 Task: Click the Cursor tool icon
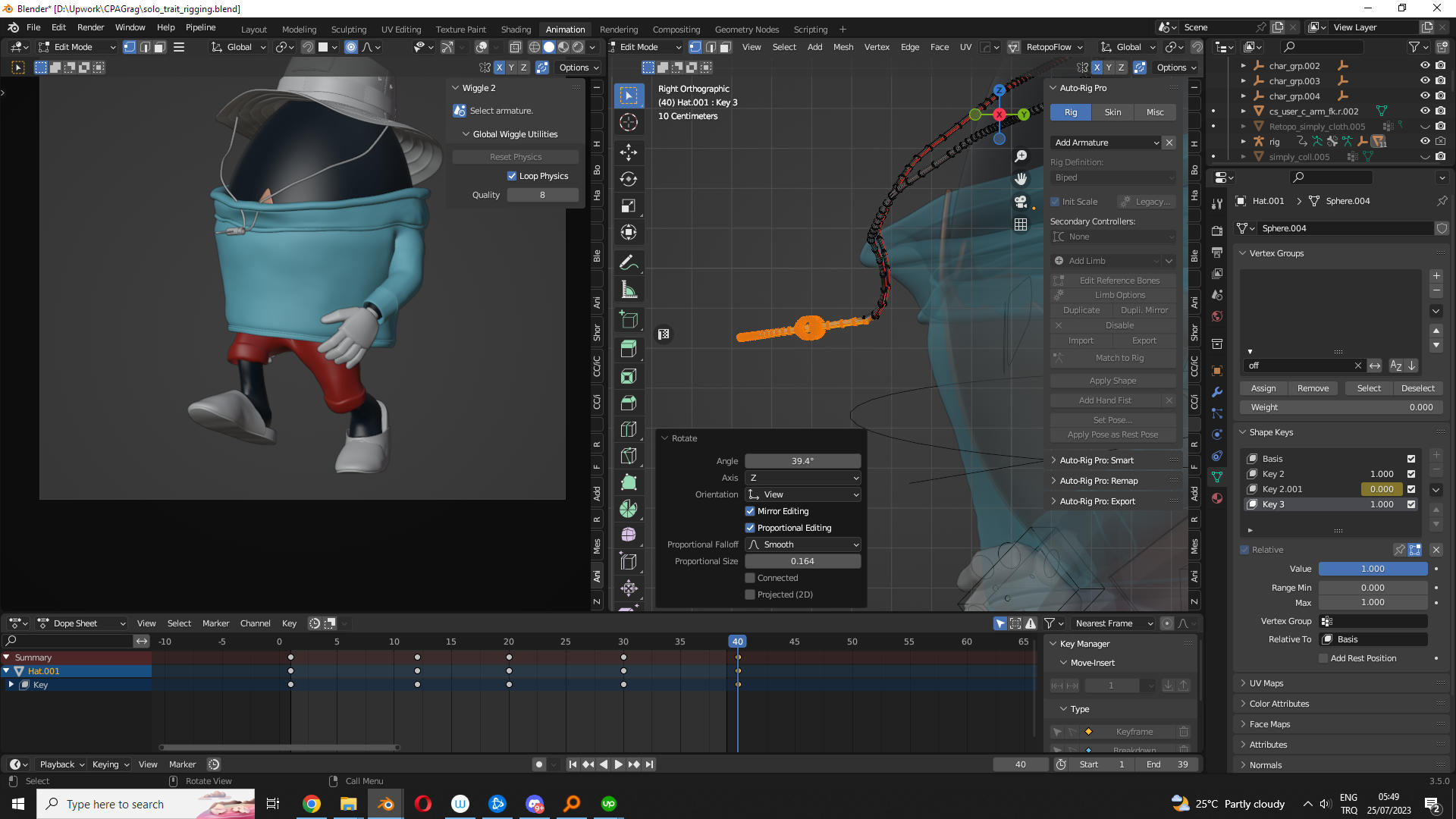[629, 122]
